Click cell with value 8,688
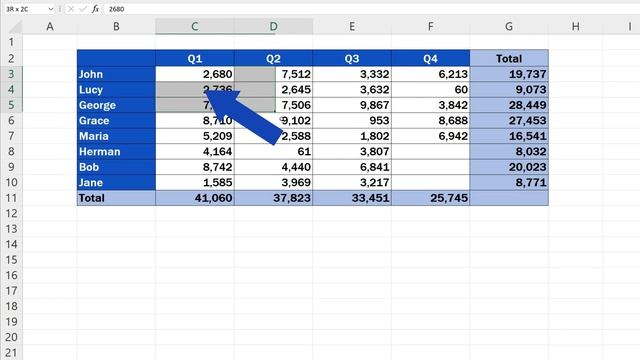Image resolution: width=640 pixels, height=360 pixels. tap(431, 120)
